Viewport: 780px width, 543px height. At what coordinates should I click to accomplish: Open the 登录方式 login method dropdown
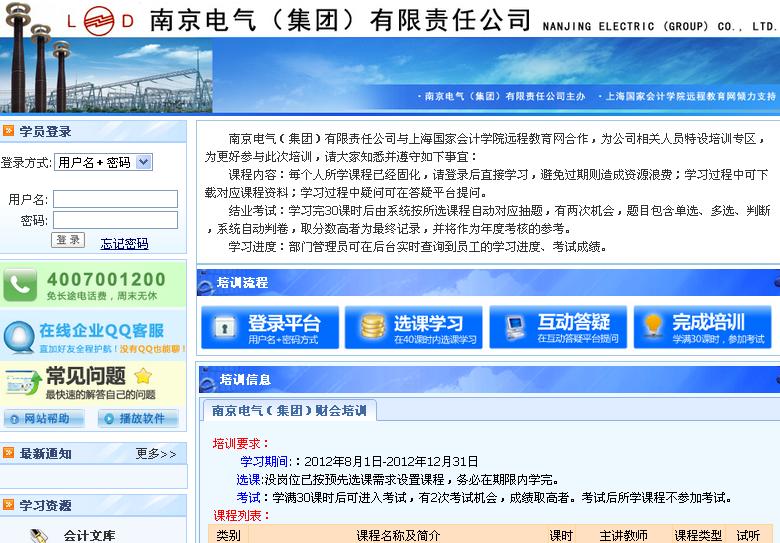pyautogui.click(x=103, y=162)
